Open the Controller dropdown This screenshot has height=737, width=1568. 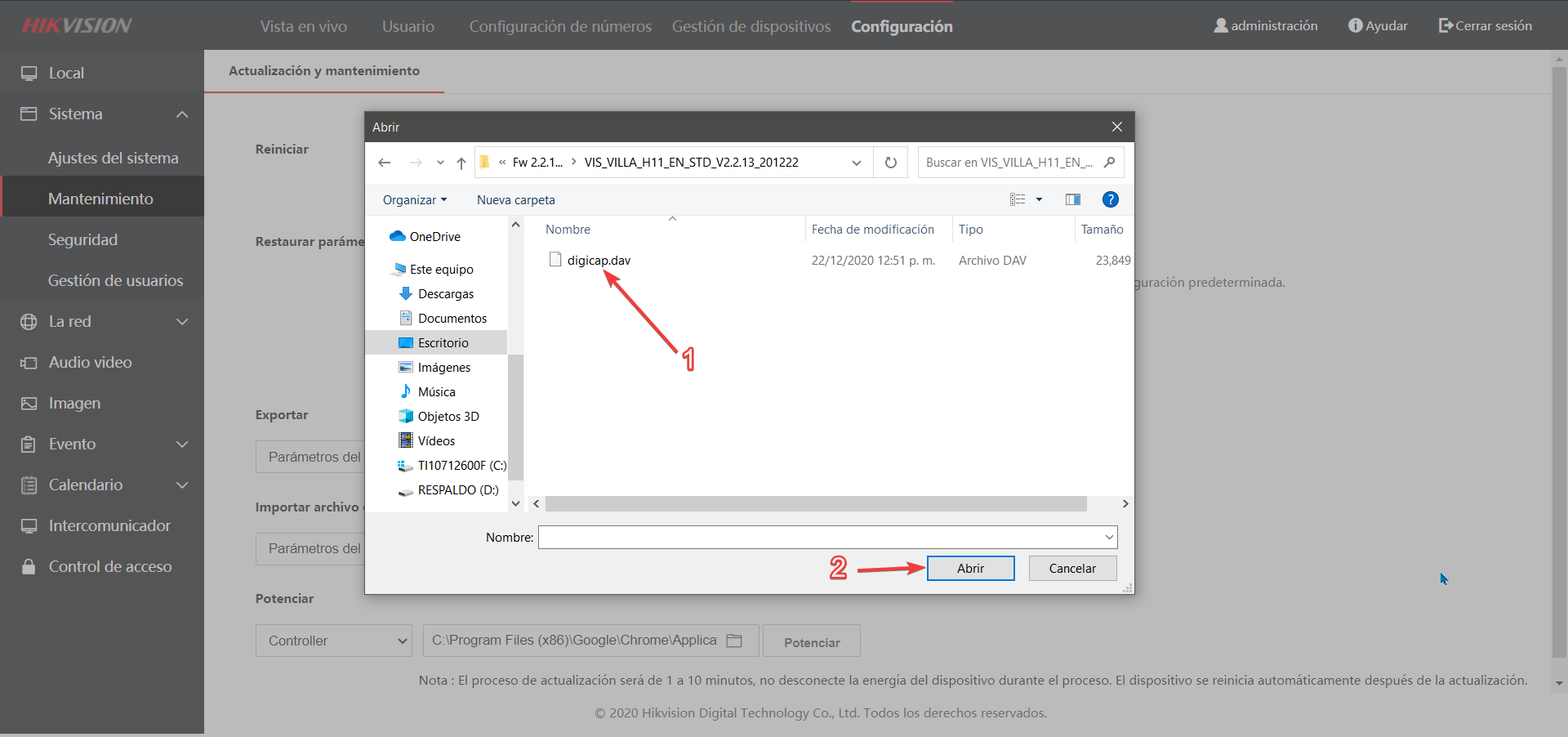click(x=334, y=641)
